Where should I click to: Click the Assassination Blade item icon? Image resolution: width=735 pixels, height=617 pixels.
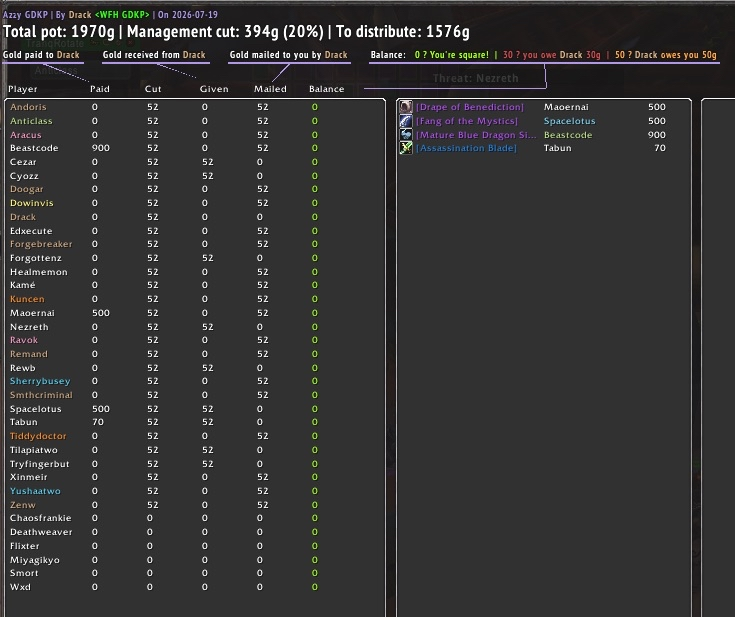click(x=405, y=148)
